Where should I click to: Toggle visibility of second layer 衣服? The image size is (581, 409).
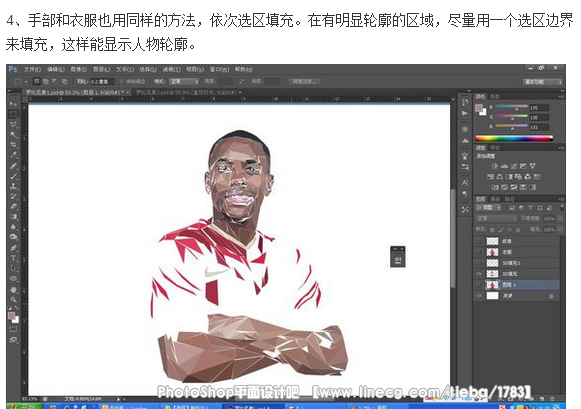click(x=479, y=252)
